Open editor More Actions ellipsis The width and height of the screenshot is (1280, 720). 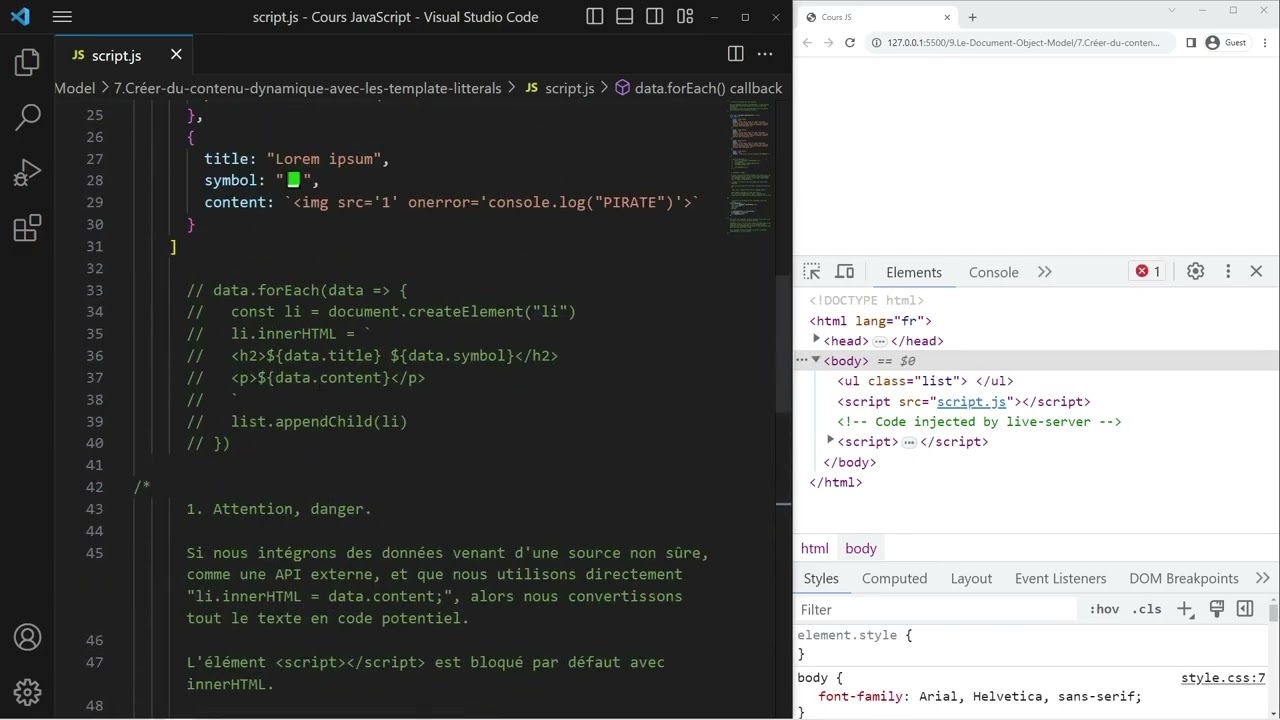[765, 54]
